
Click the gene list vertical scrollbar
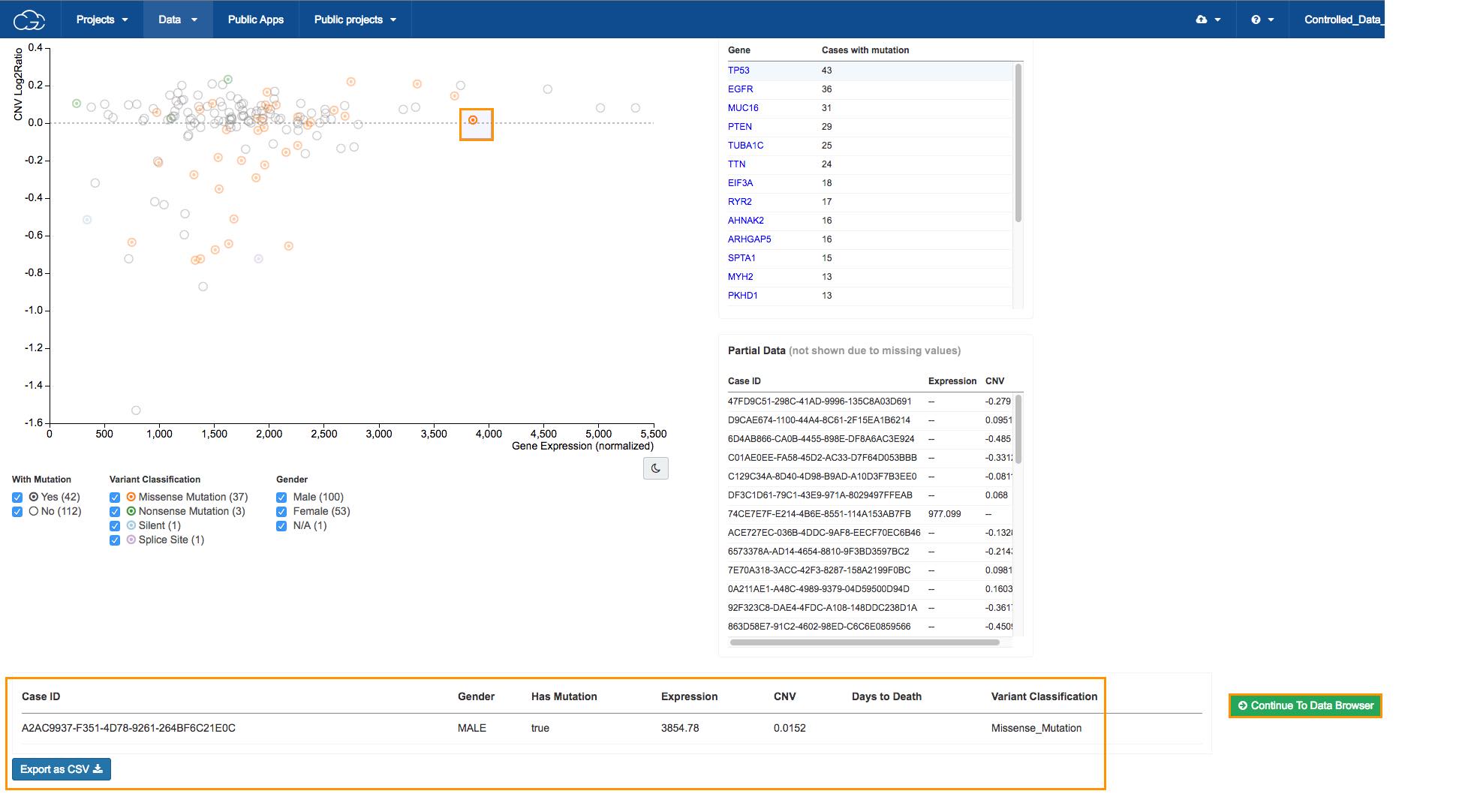click(x=1018, y=143)
